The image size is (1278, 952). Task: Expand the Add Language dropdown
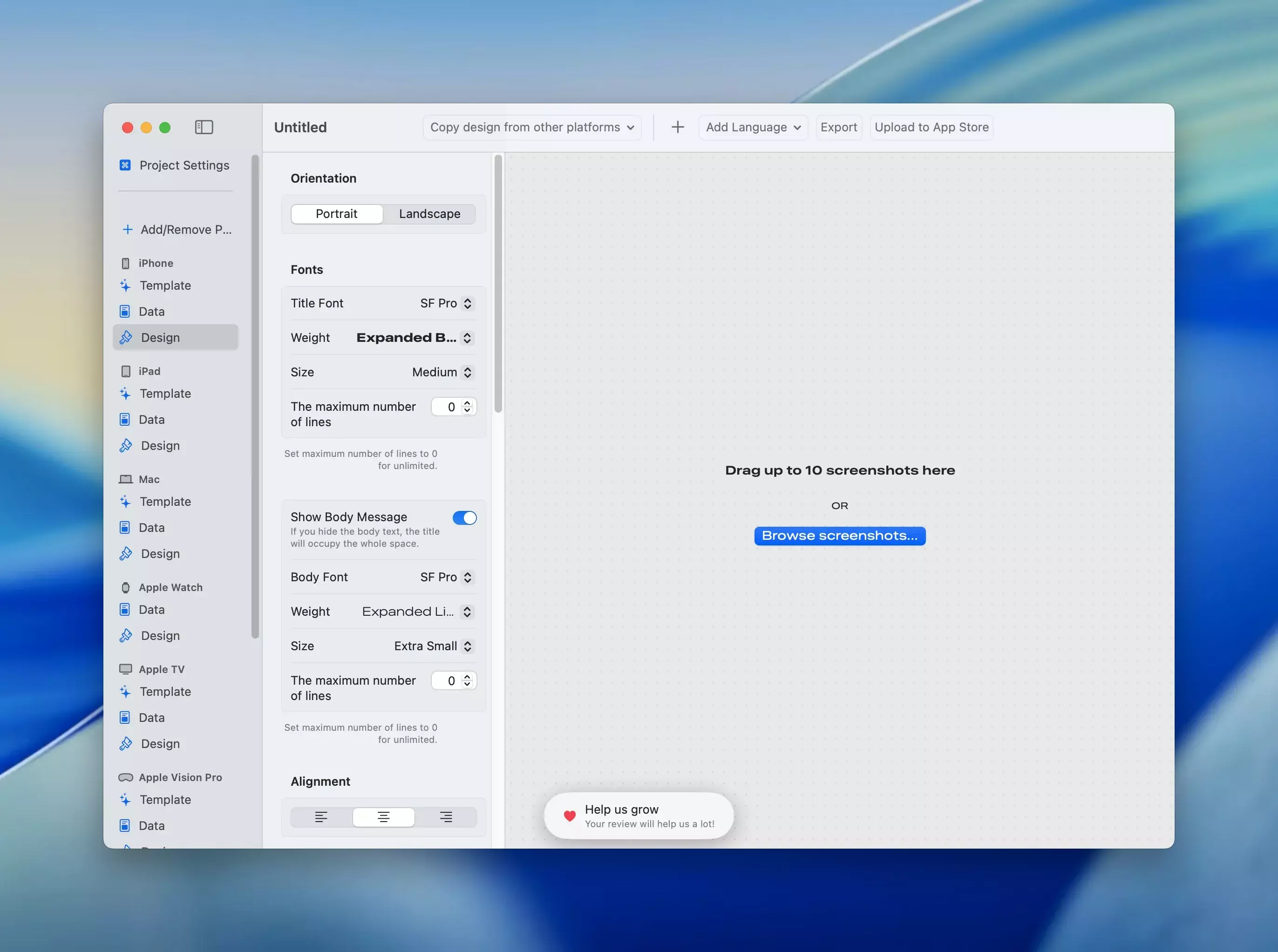(x=753, y=127)
